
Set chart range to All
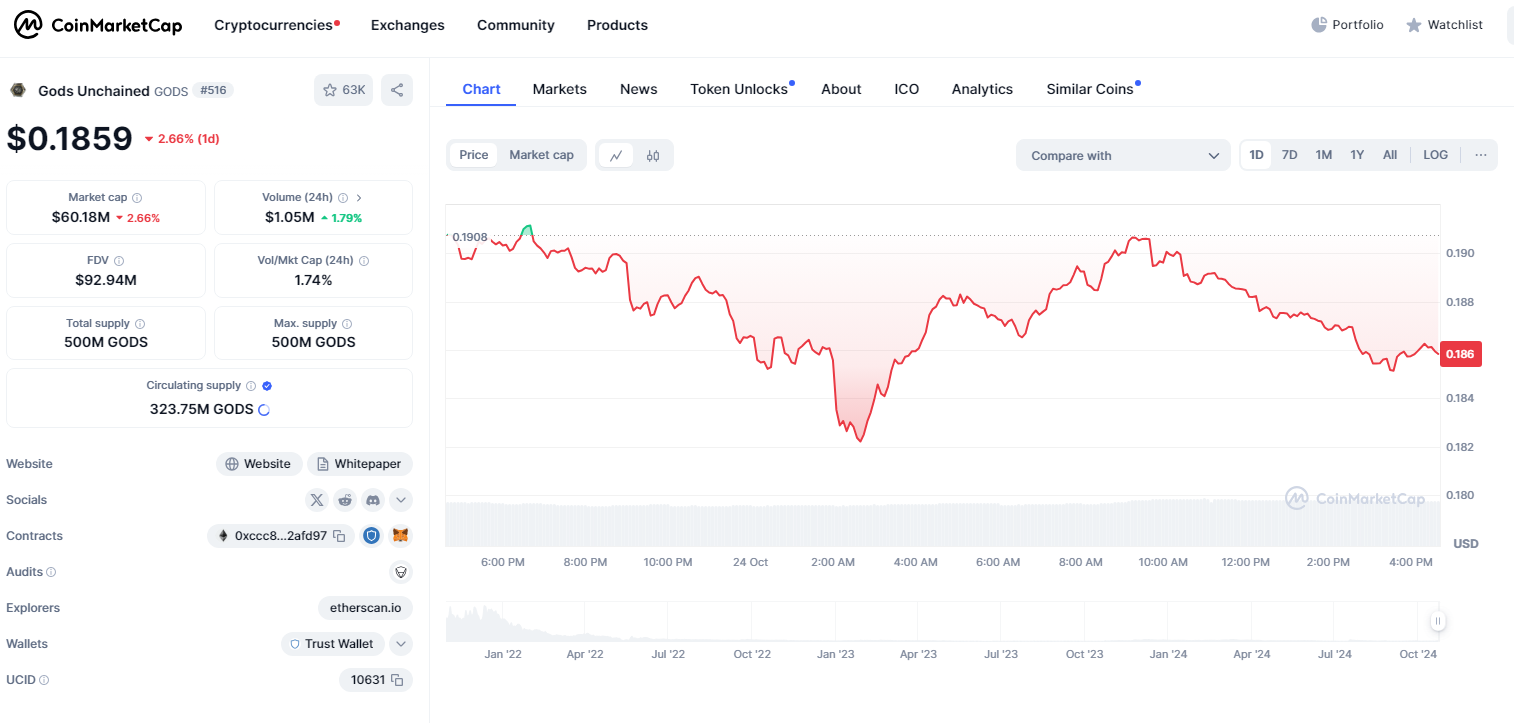tap(1390, 155)
